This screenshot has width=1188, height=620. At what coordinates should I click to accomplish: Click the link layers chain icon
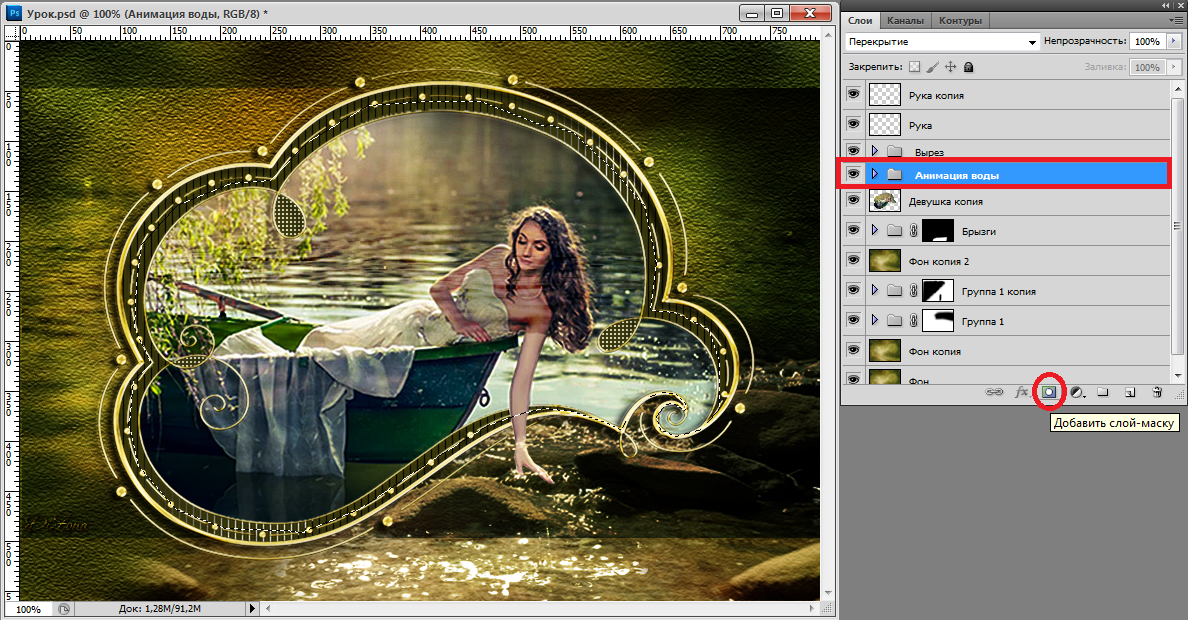[x=994, y=392]
